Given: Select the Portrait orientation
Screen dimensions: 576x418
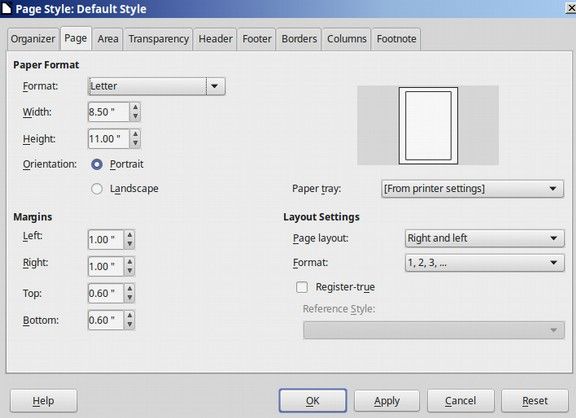Looking at the screenshot, I should 97,164.
